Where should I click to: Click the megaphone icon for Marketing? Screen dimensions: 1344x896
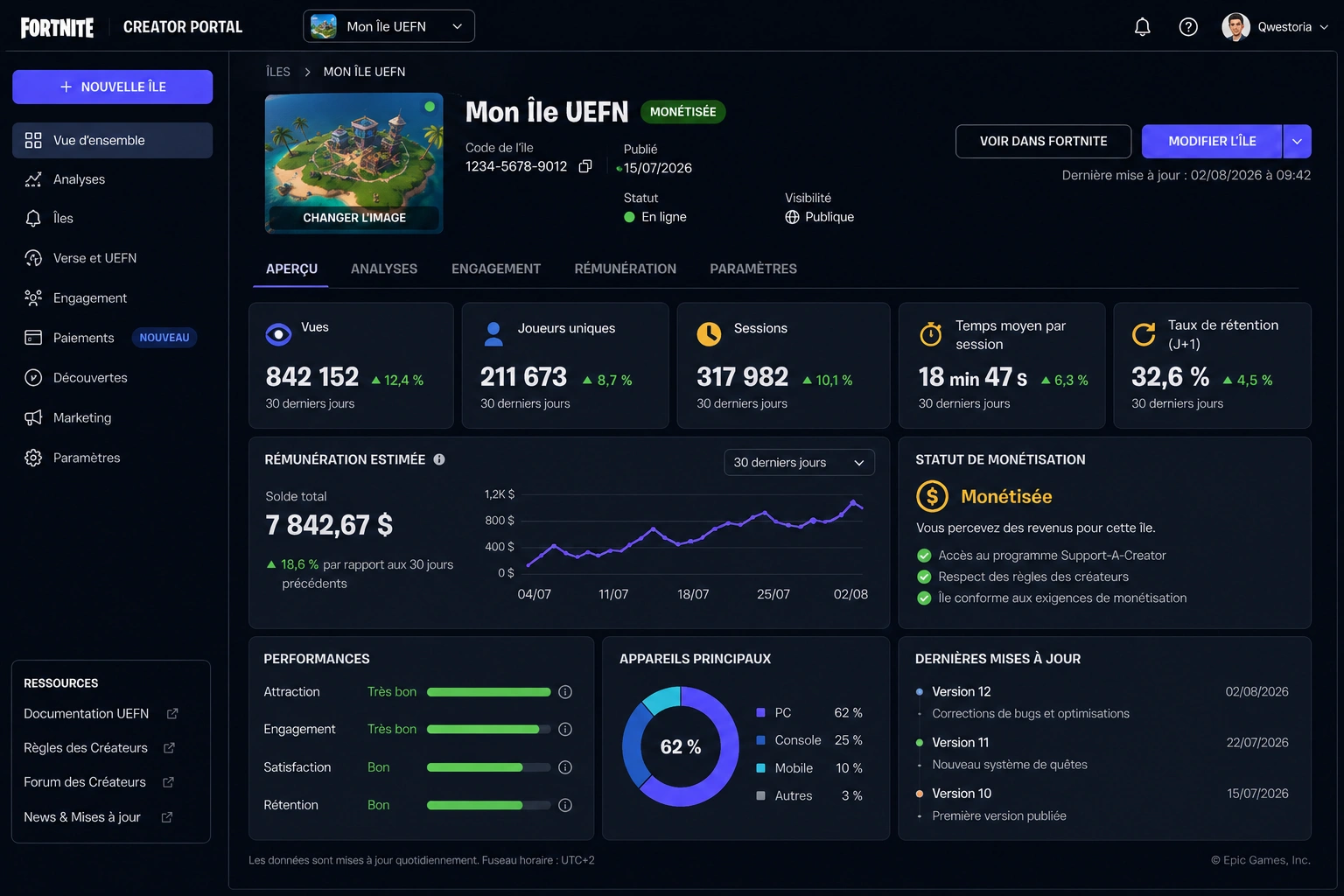coord(33,417)
